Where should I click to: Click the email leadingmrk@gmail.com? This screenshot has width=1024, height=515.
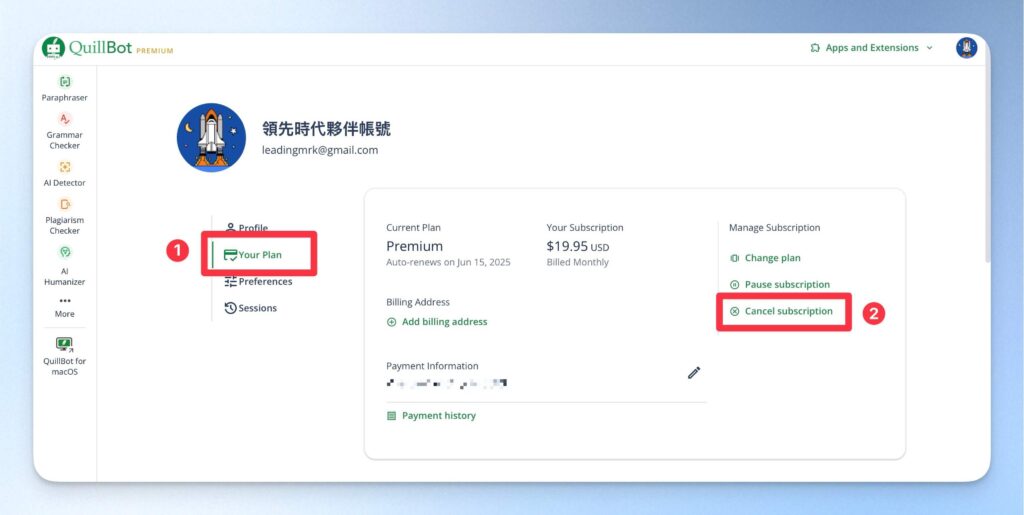[320, 150]
